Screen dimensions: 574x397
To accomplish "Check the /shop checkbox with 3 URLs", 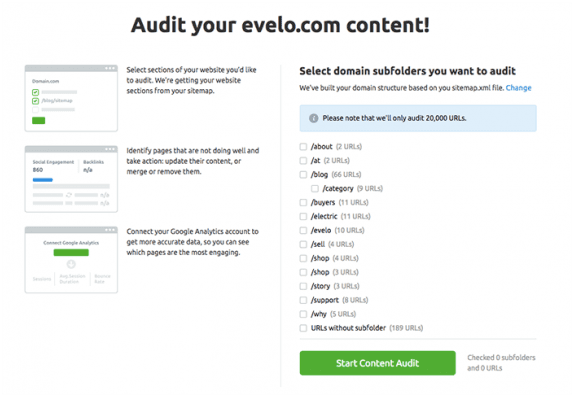I will tap(303, 272).
